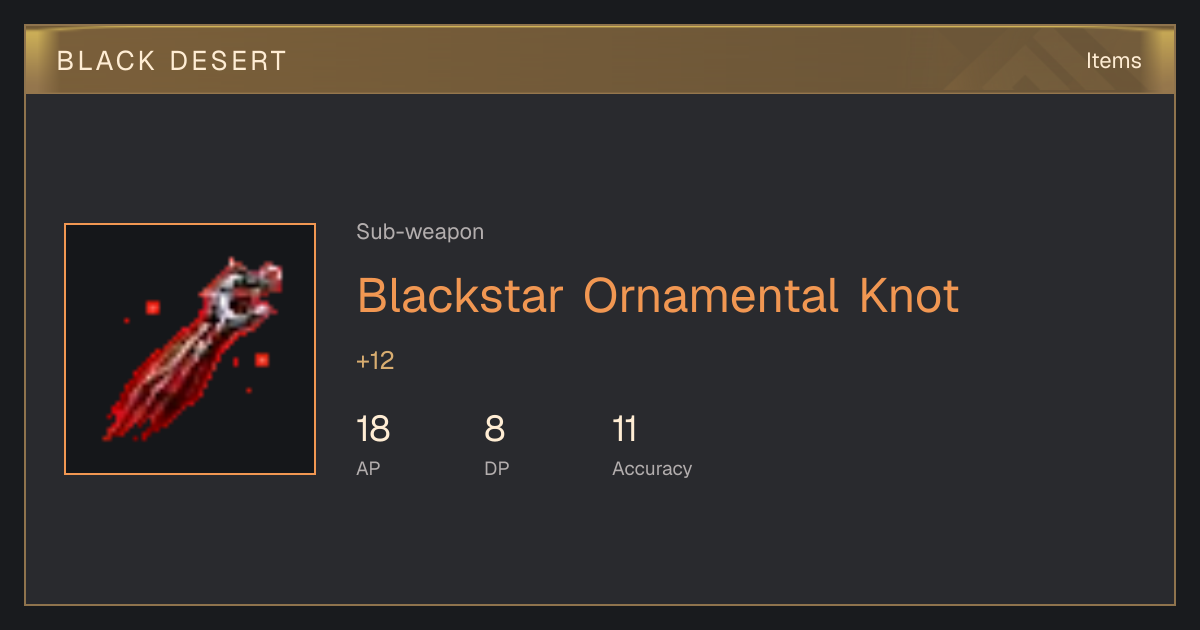Click the AP stat label
Image resolution: width=1200 pixels, height=630 pixels.
click(x=368, y=468)
